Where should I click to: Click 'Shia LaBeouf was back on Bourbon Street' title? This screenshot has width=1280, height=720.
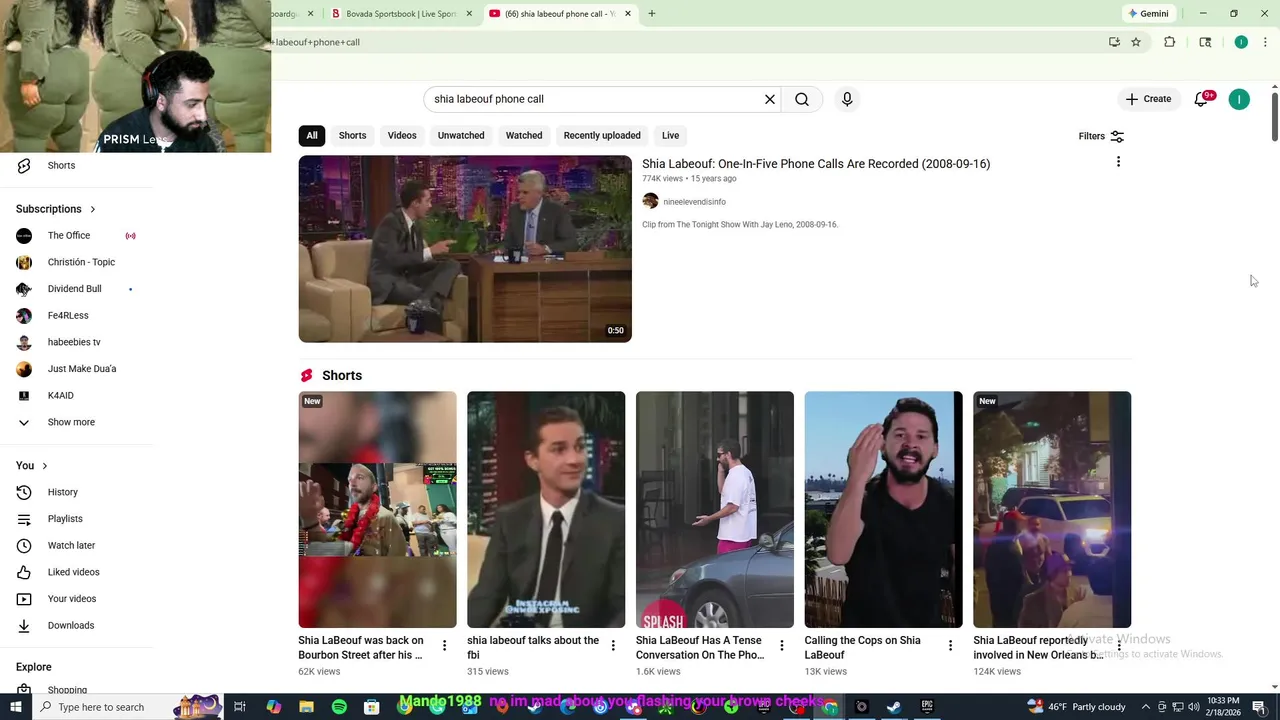pyautogui.click(x=361, y=648)
